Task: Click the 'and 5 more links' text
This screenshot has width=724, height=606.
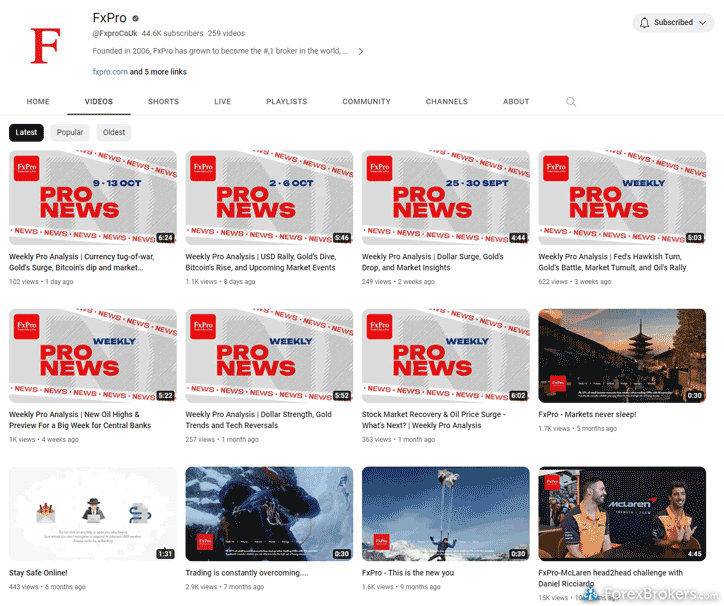Action: point(158,72)
